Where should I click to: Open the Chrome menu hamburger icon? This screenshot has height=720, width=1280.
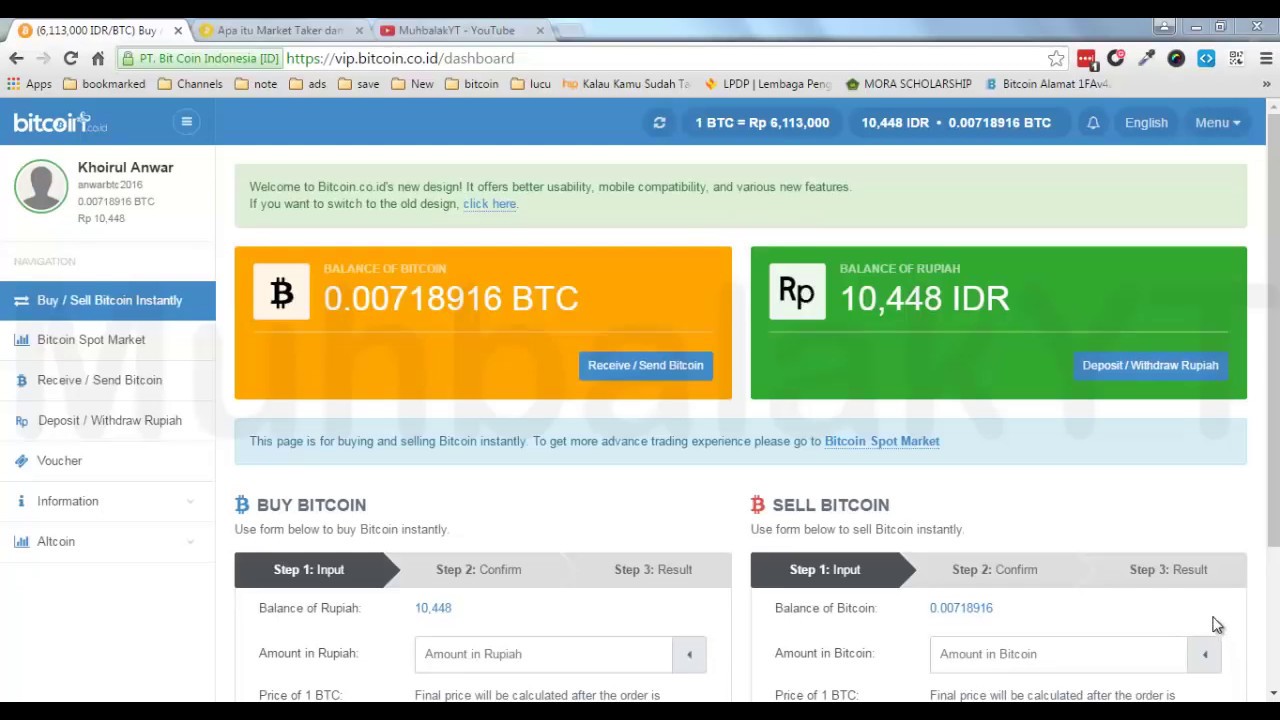pos(1266,59)
